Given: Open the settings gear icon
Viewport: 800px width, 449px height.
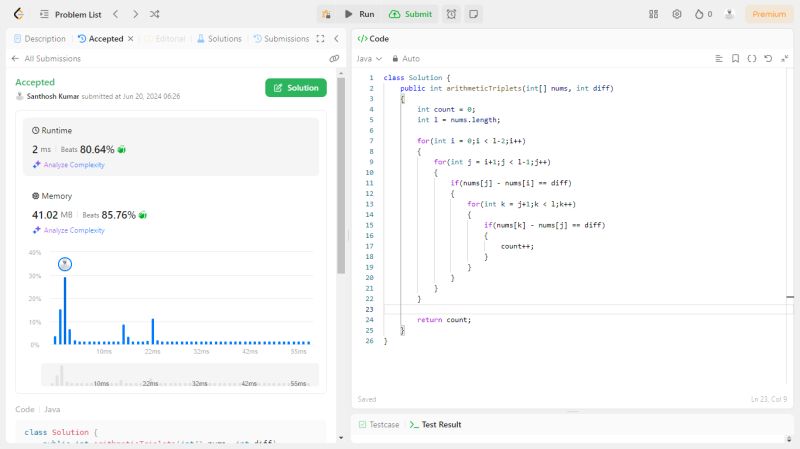Looking at the screenshot, I should point(677,14).
